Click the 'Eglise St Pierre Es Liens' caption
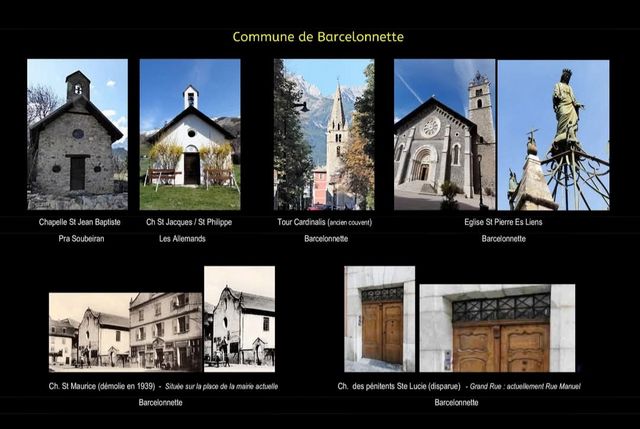Screen dimensions: 640x429 [503, 222]
